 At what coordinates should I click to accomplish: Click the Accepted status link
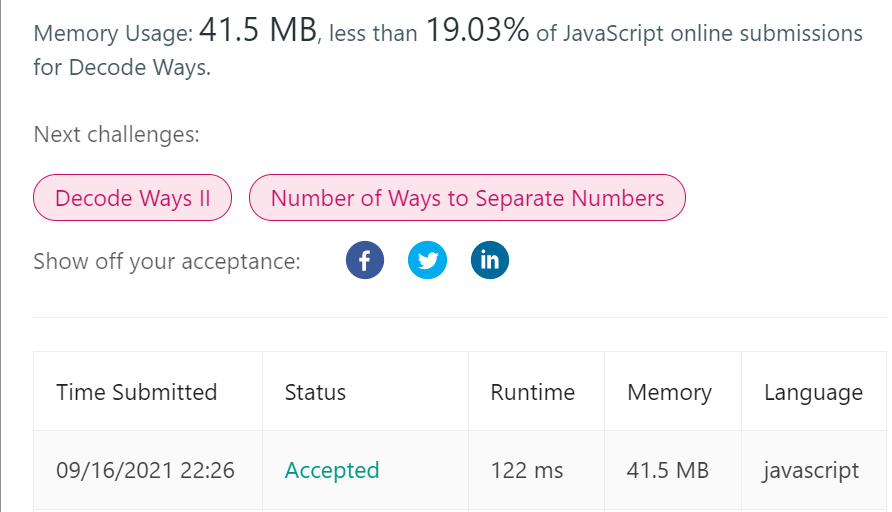tap(332, 470)
